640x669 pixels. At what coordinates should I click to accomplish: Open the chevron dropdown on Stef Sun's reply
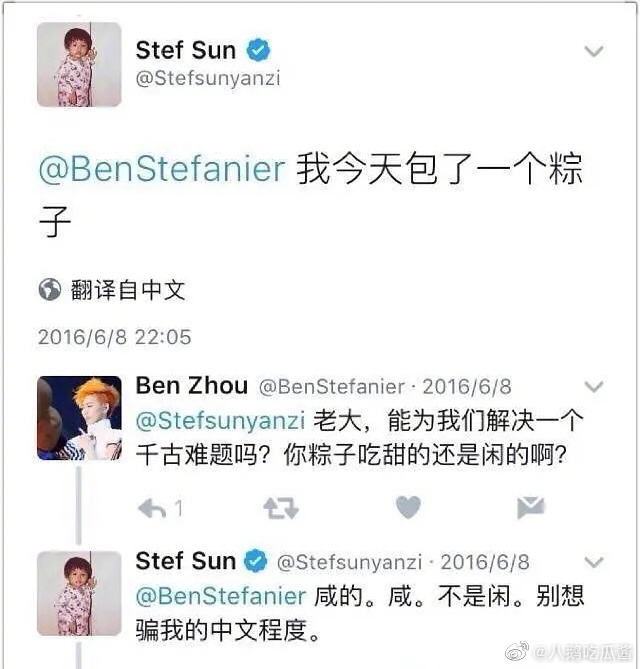click(x=594, y=561)
